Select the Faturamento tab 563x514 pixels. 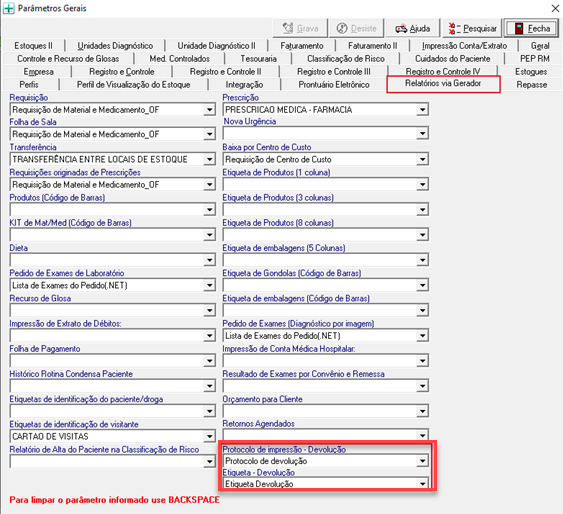[x=302, y=46]
